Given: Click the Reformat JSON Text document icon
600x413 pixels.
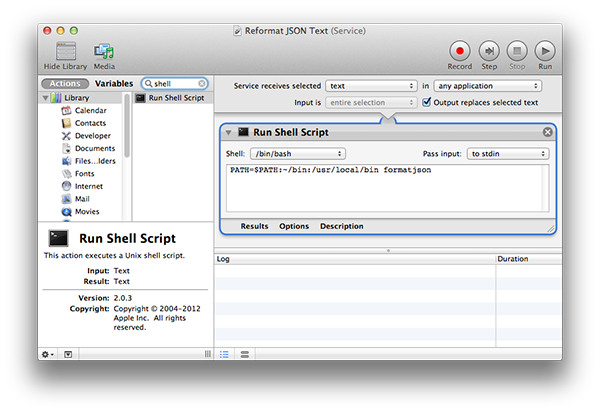Looking at the screenshot, I should (x=238, y=31).
